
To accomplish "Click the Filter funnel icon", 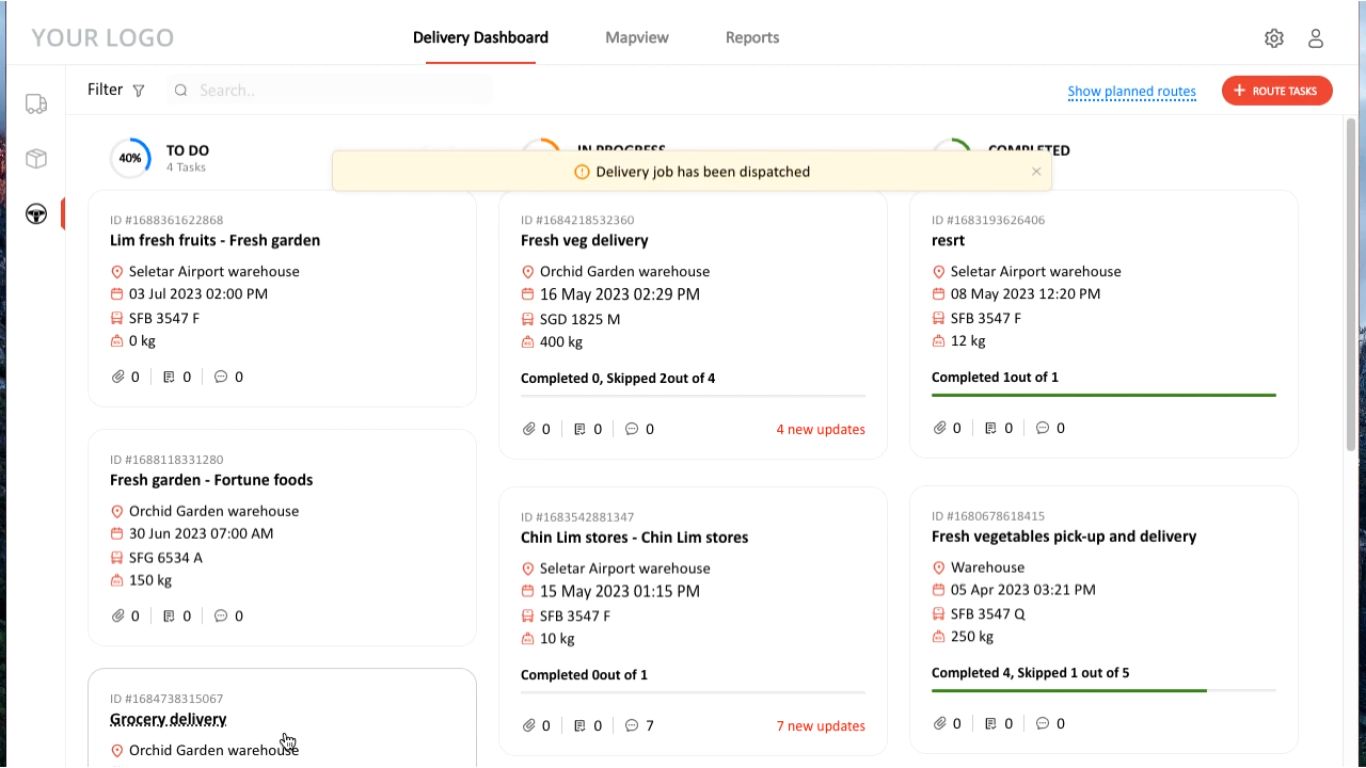I will click(138, 91).
